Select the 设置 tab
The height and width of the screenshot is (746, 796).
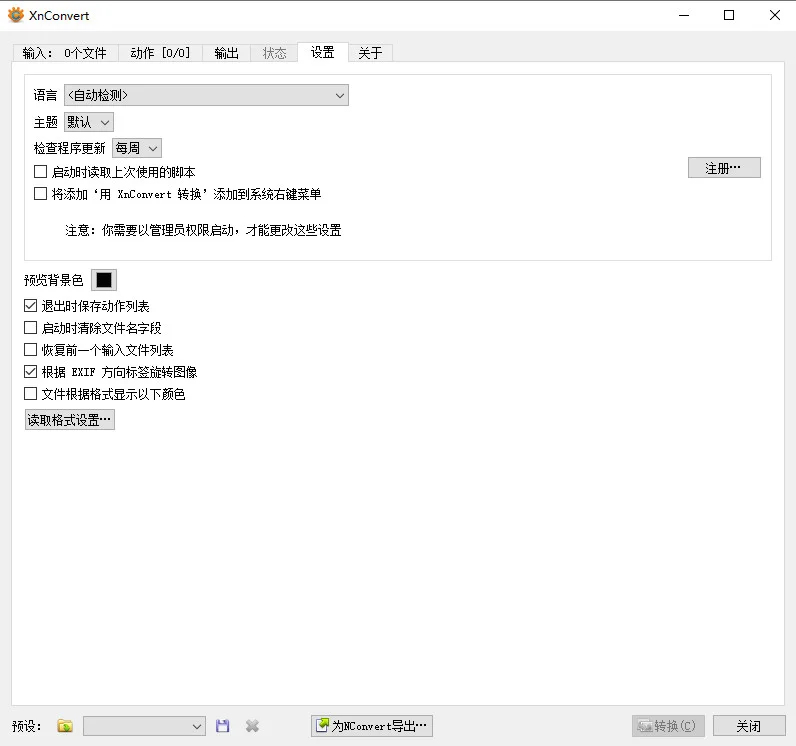pos(323,52)
